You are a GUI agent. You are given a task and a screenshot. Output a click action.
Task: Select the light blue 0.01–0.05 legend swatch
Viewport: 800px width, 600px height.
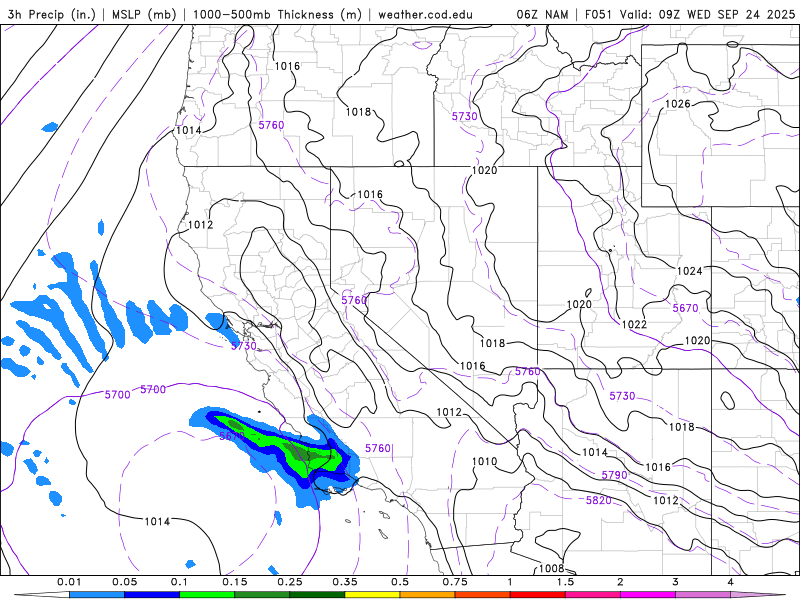(97, 595)
